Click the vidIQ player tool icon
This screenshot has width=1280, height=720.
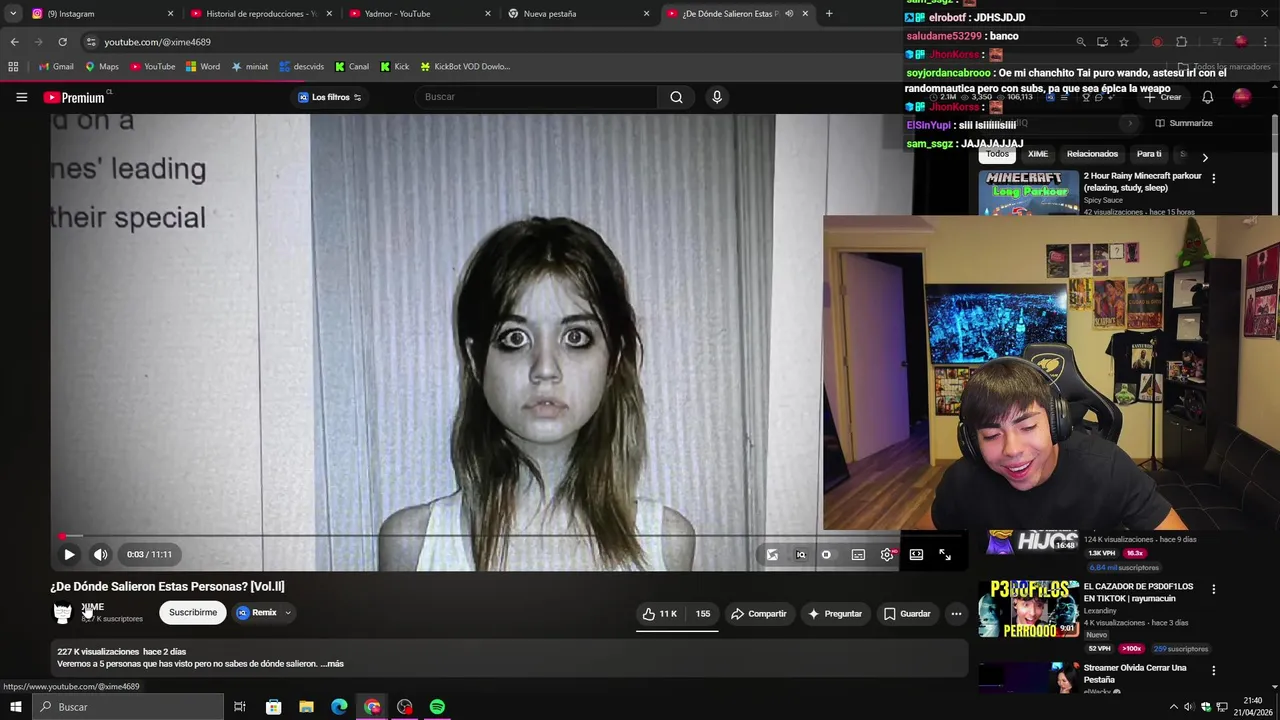(x=800, y=554)
